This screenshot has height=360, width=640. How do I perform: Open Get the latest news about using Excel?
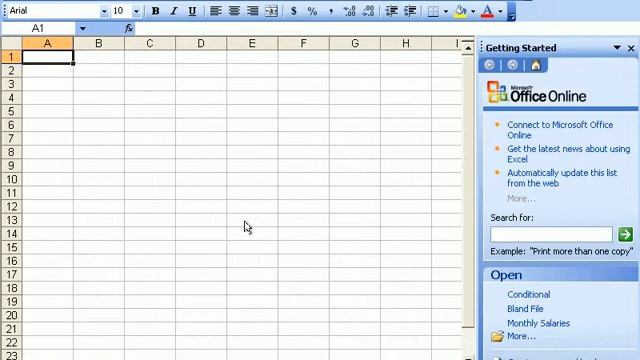569,154
